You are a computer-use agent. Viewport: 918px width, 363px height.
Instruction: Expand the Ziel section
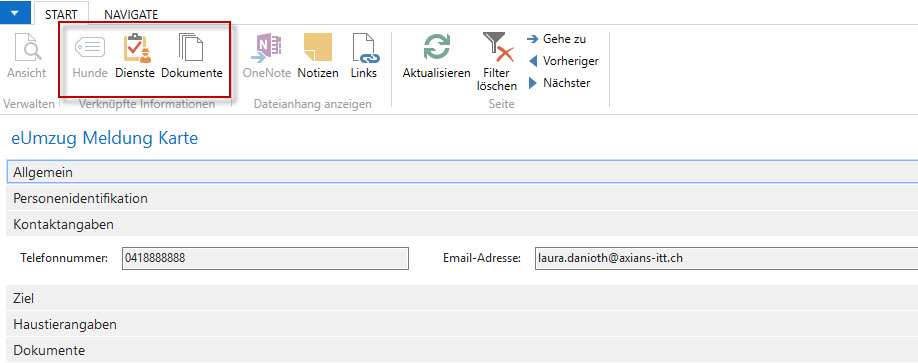coord(463,298)
